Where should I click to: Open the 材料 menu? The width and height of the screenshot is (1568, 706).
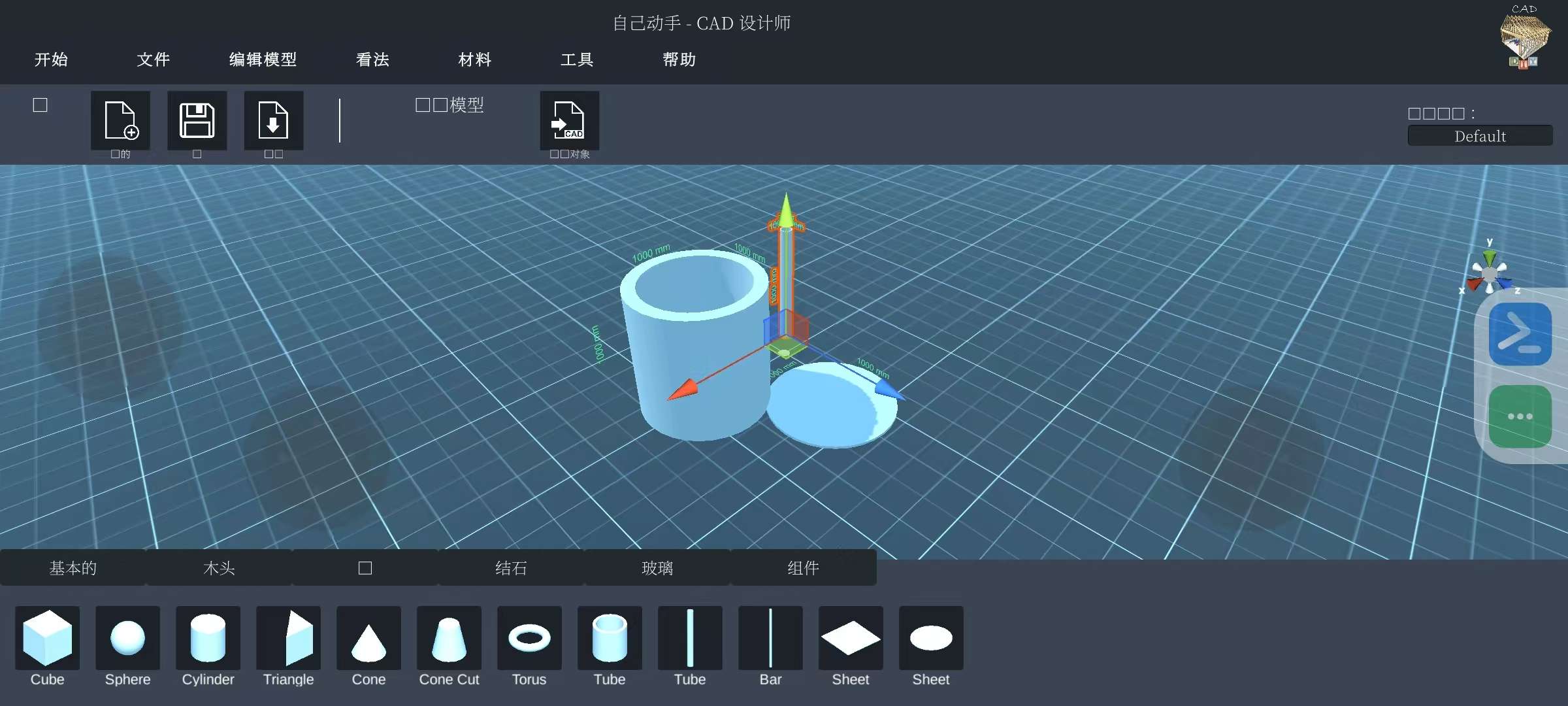pyautogui.click(x=475, y=59)
